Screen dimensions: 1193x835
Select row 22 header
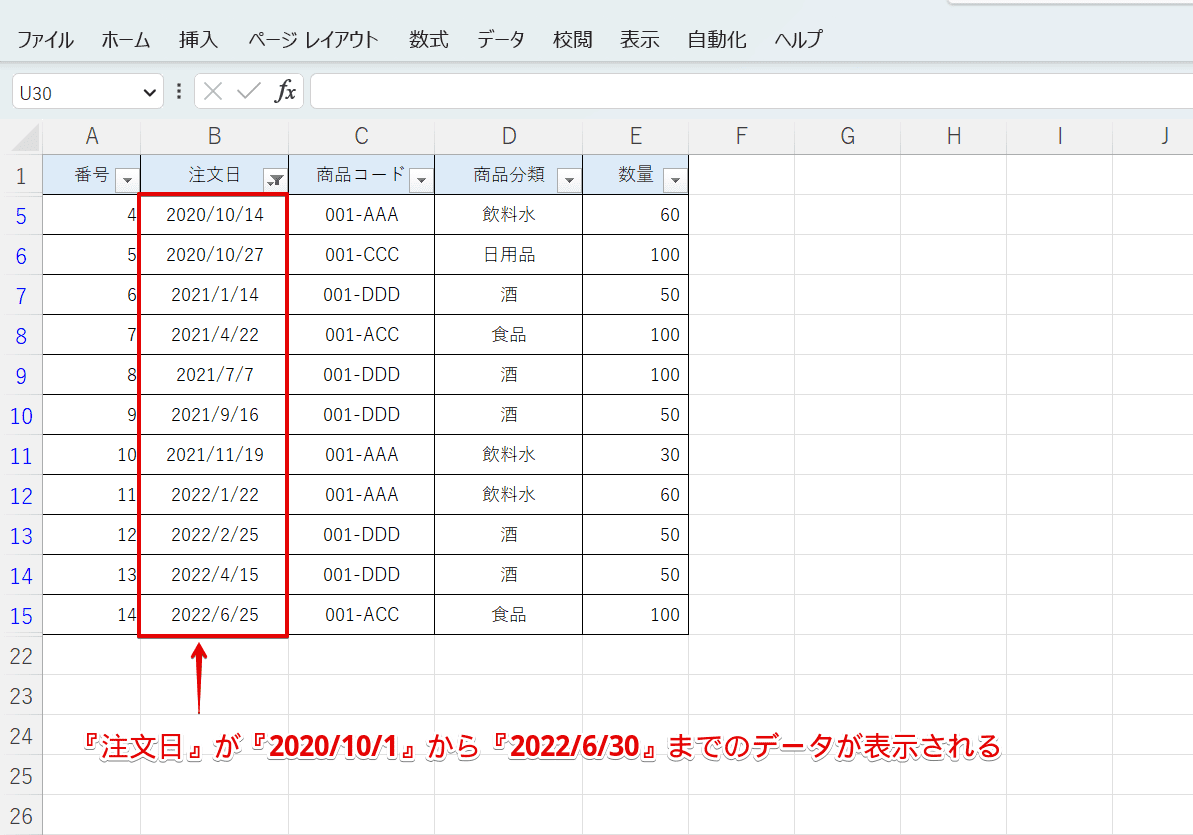point(21,655)
